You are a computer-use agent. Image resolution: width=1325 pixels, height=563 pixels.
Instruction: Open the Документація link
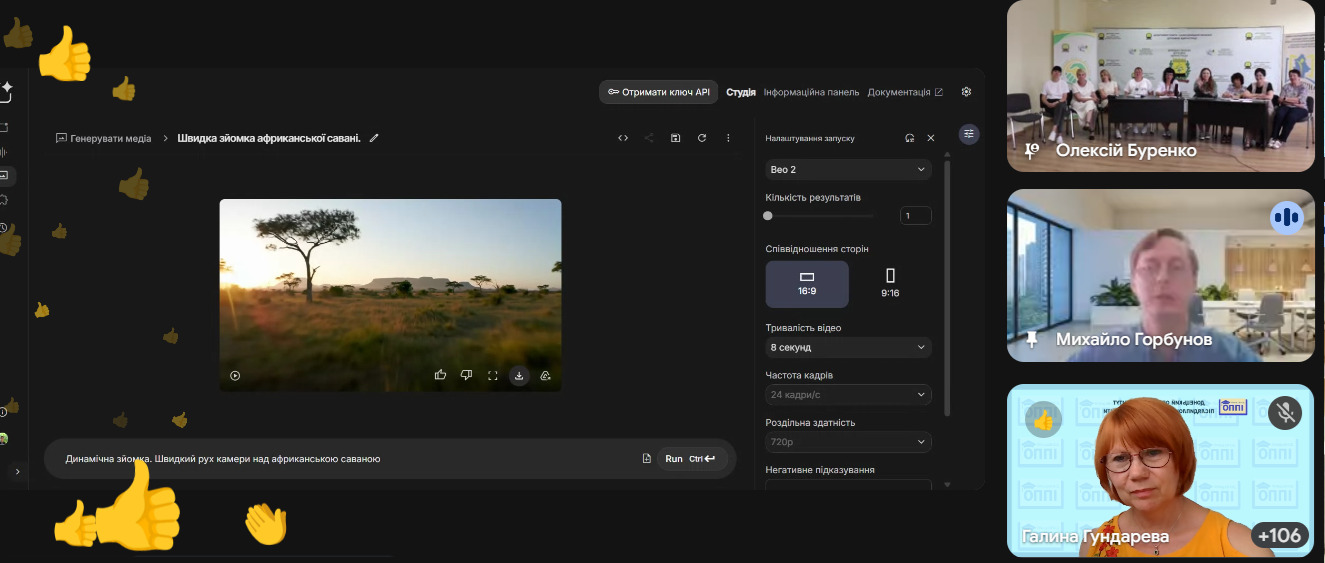[905, 92]
